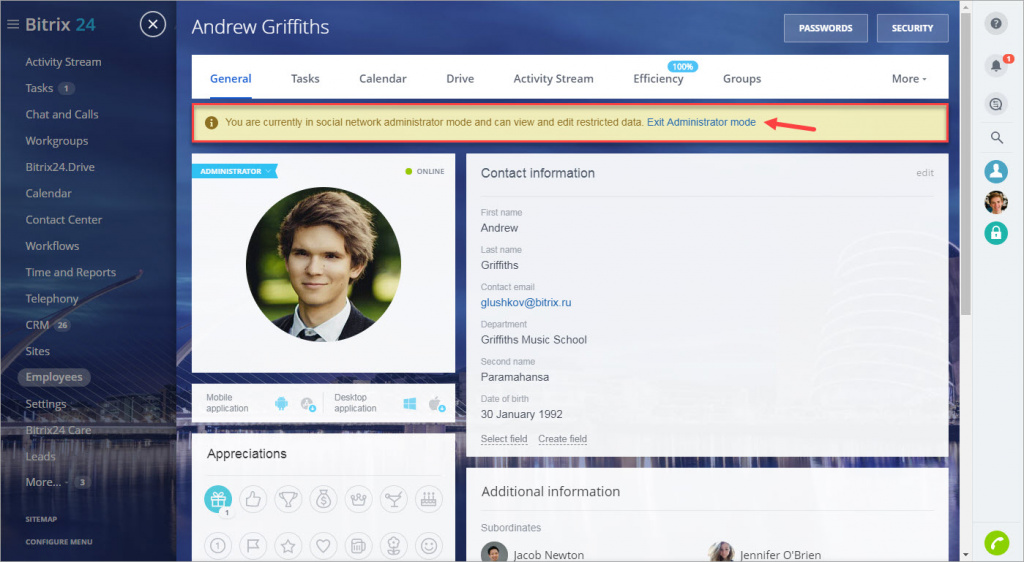This screenshot has width=1024, height=562.
Task: Open the avatar photo in right bar
Action: [996, 202]
